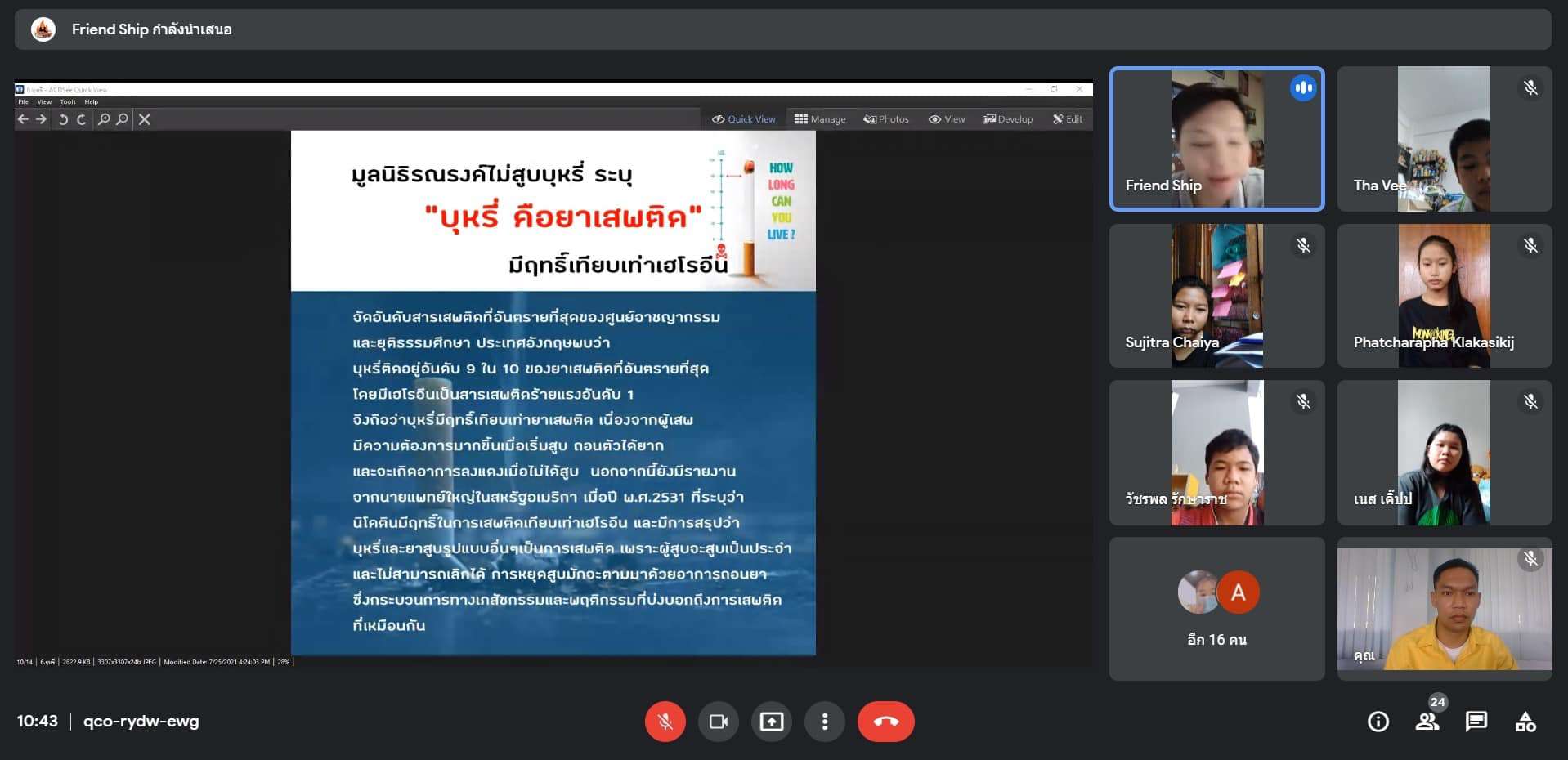Viewport: 1568px width, 760px height.
Task: Open the Tools menu in ACDSee
Action: tap(68, 102)
